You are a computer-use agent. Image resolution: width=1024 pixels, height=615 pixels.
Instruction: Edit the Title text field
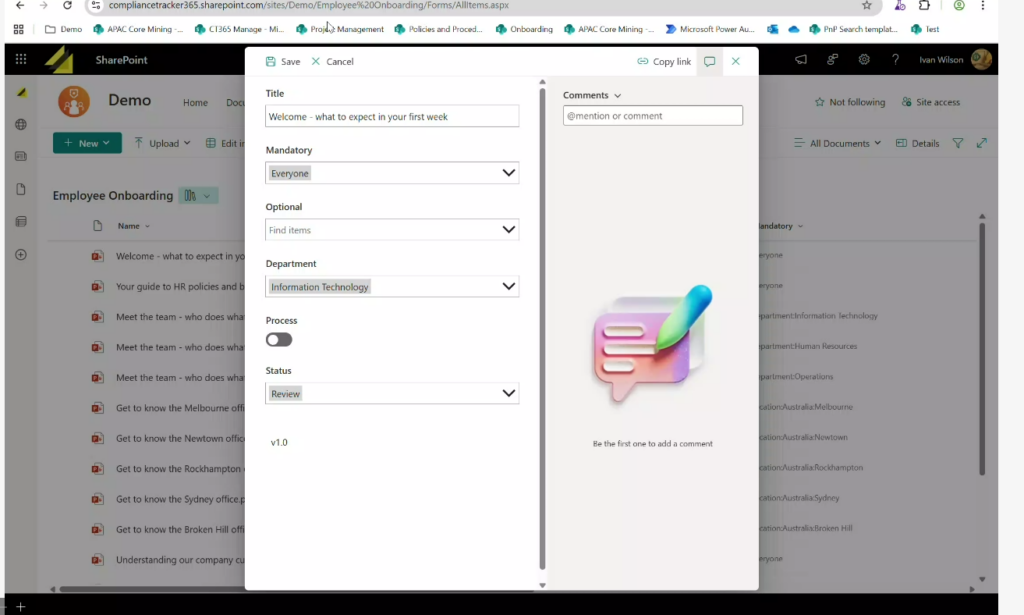click(x=392, y=116)
